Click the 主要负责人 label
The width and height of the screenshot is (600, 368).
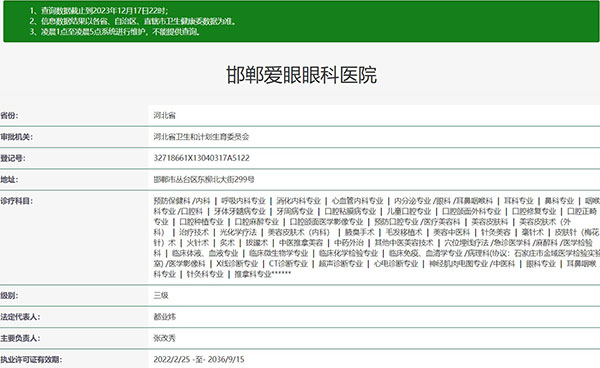[x=20, y=339]
